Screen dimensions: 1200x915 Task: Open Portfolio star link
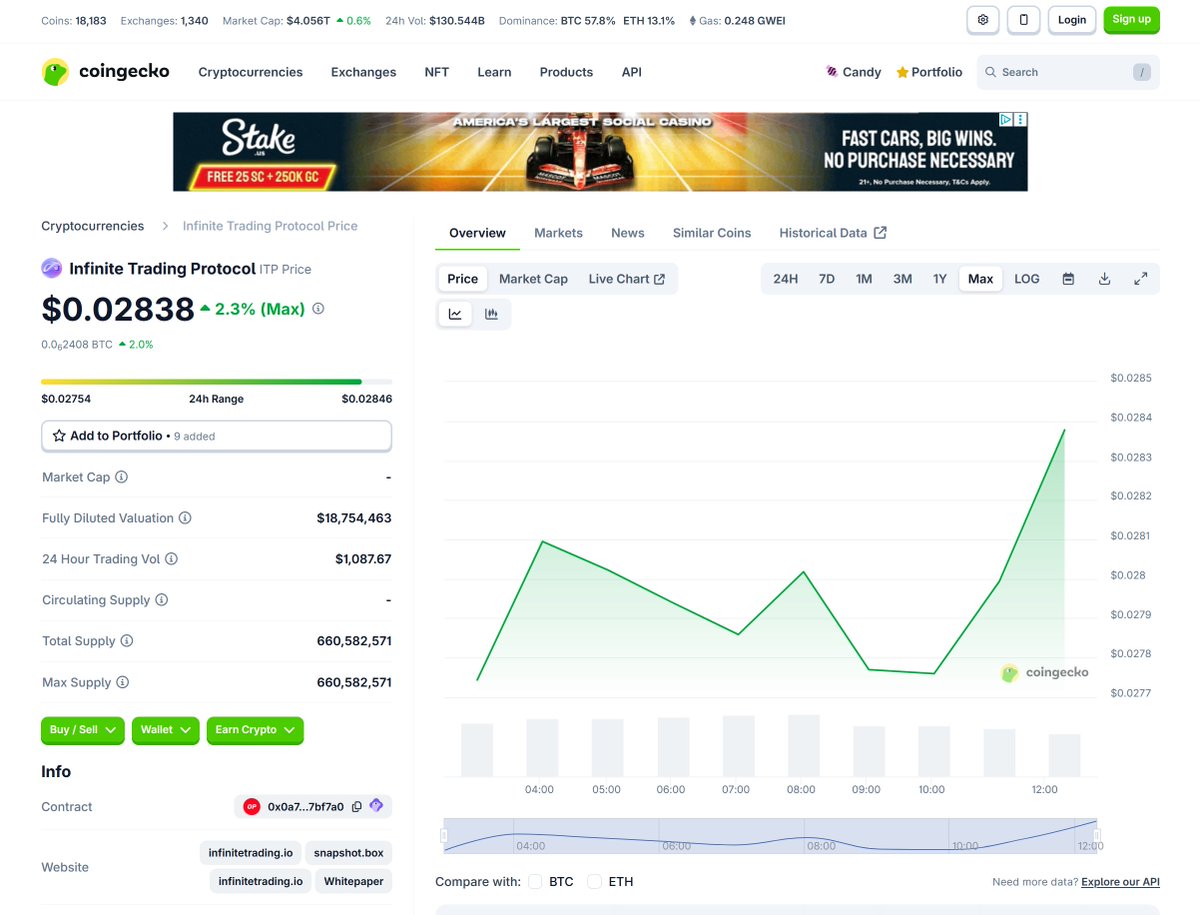coord(929,72)
